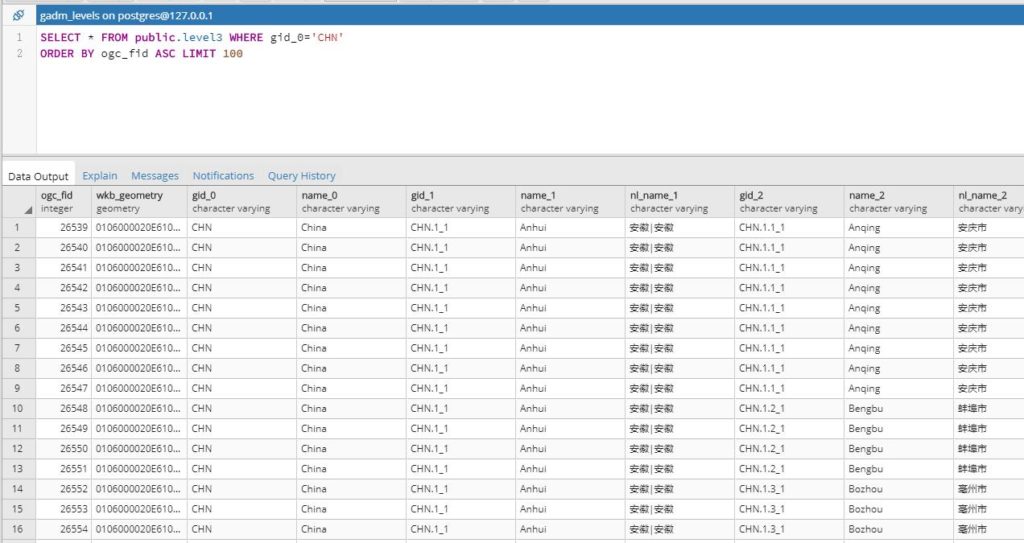Viewport: 1024px width, 543px height.
Task: Select row number 10 header
Action: pos(18,408)
